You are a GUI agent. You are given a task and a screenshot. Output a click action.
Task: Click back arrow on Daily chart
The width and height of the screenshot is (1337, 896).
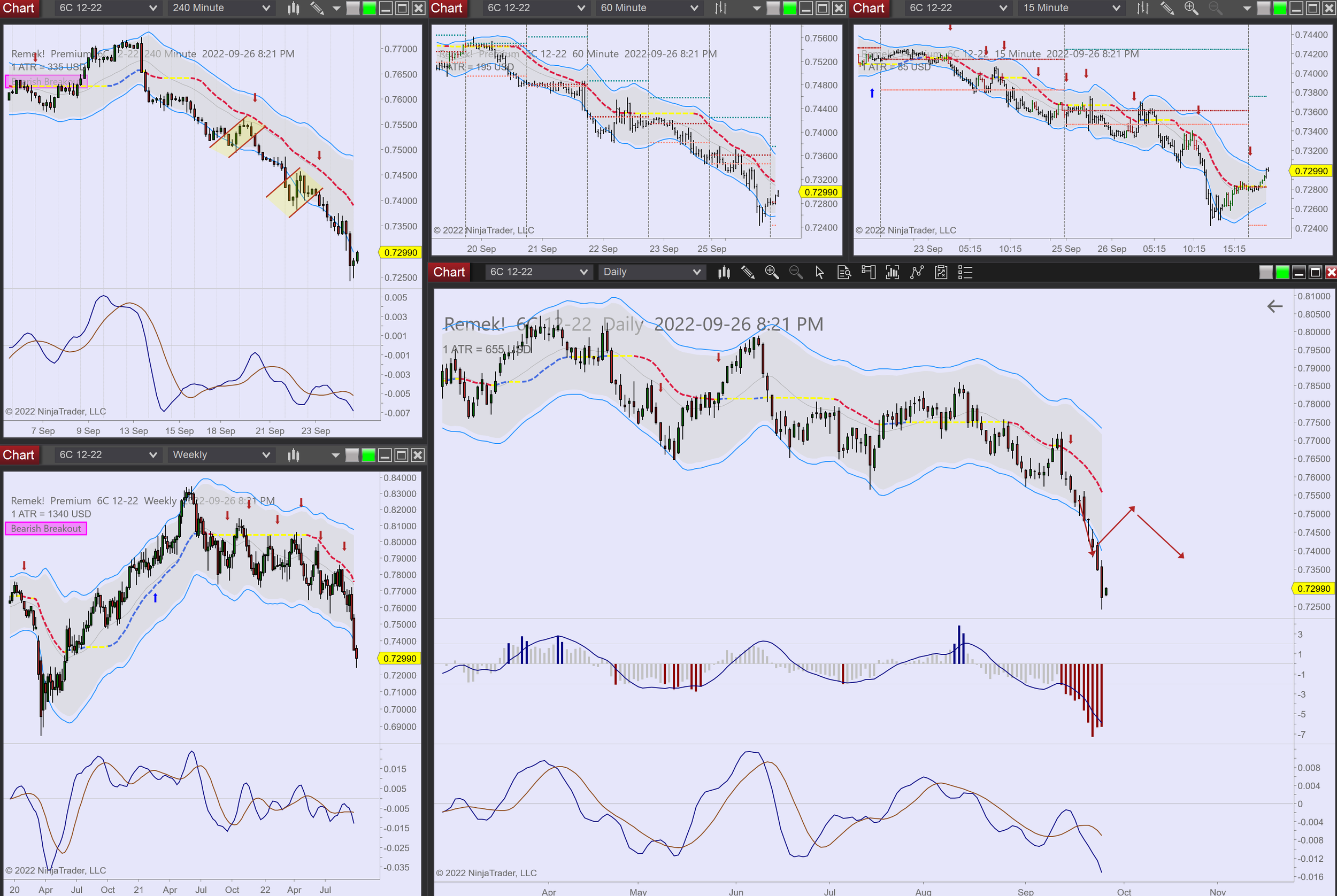[1274, 306]
